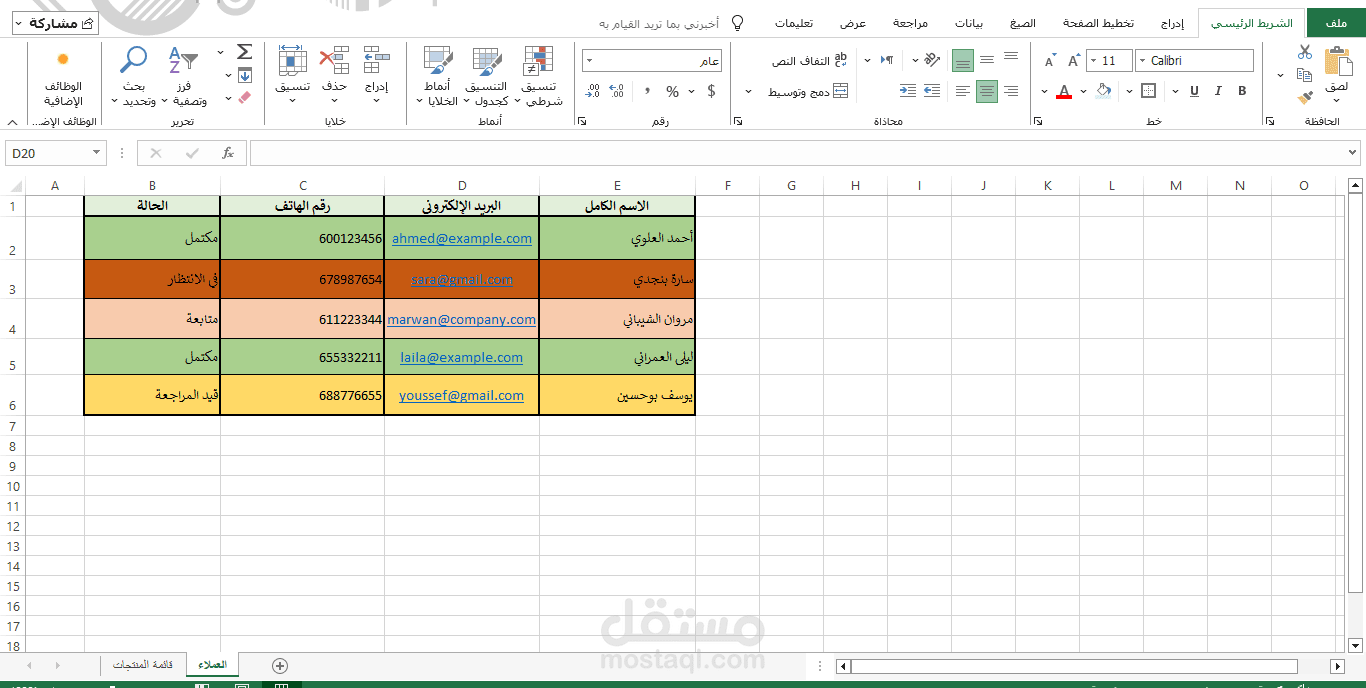Click the Clear eraser icon
The image size is (1366, 688).
pos(244,98)
